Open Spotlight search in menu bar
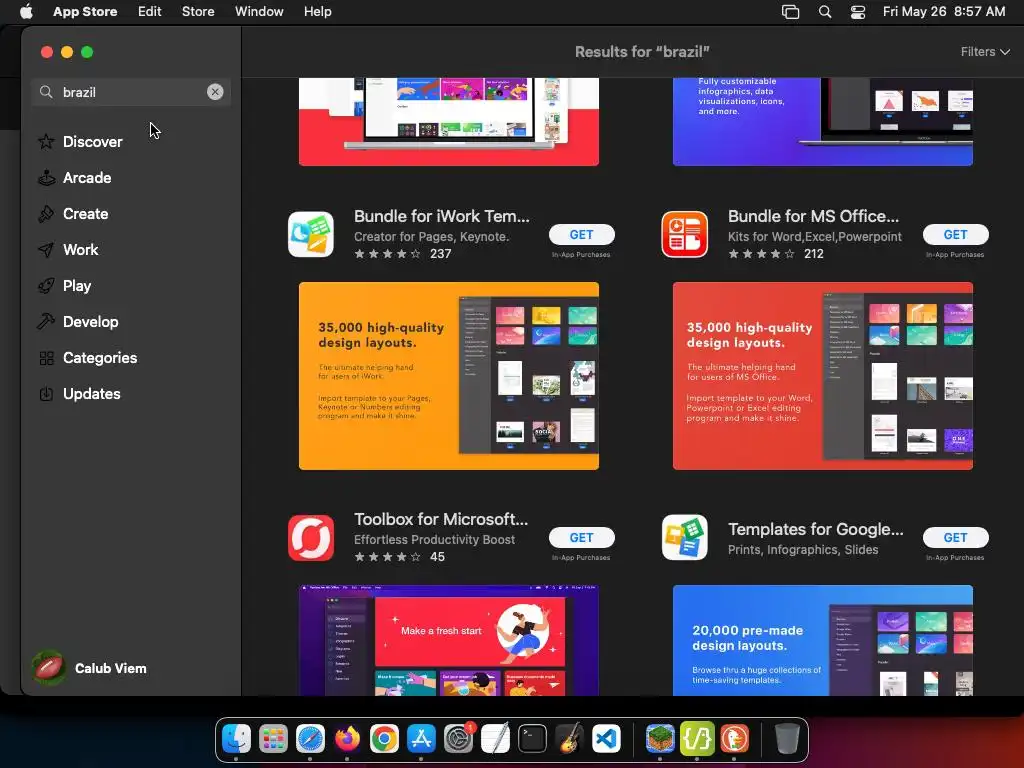The height and width of the screenshot is (768, 1024). pyautogui.click(x=825, y=12)
